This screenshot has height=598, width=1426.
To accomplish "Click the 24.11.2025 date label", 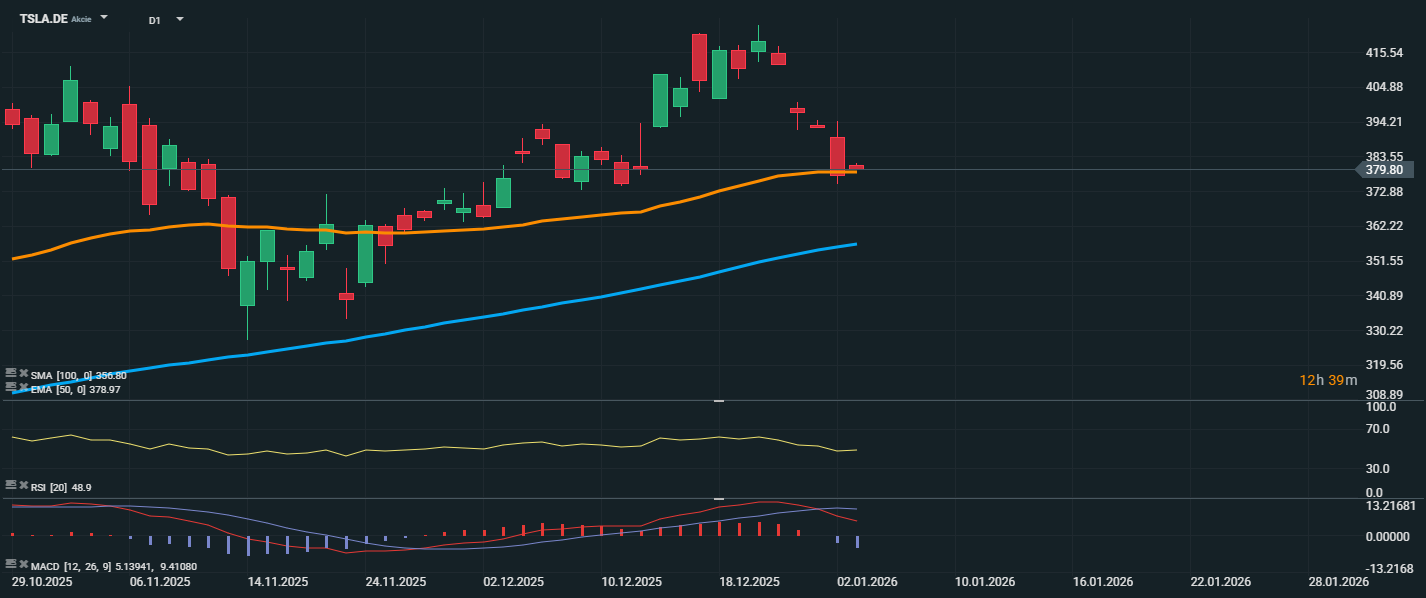I will tap(396, 582).
